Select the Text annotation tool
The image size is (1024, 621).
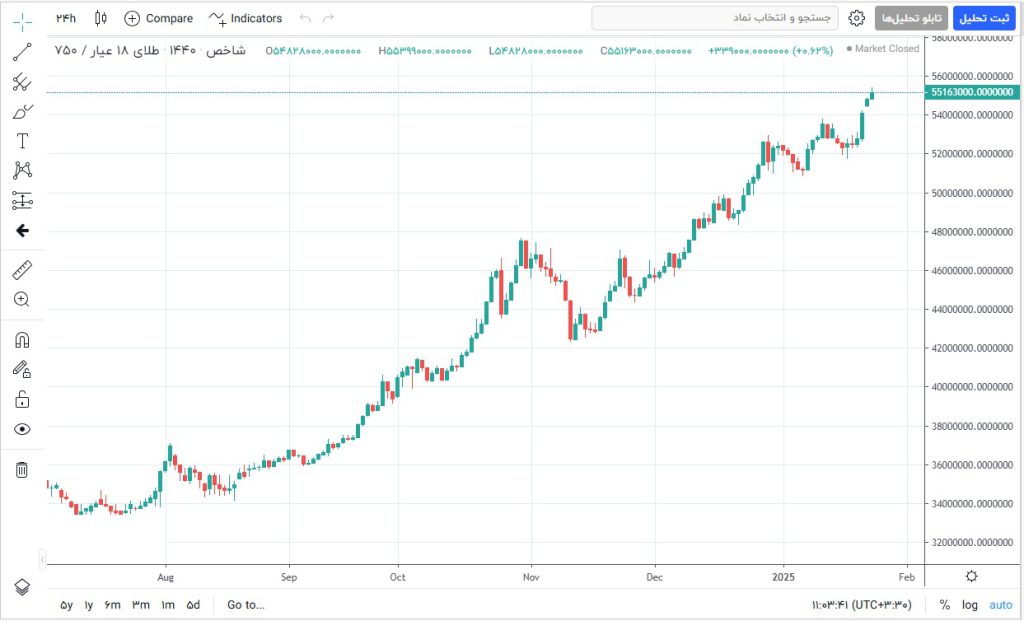[x=22, y=141]
